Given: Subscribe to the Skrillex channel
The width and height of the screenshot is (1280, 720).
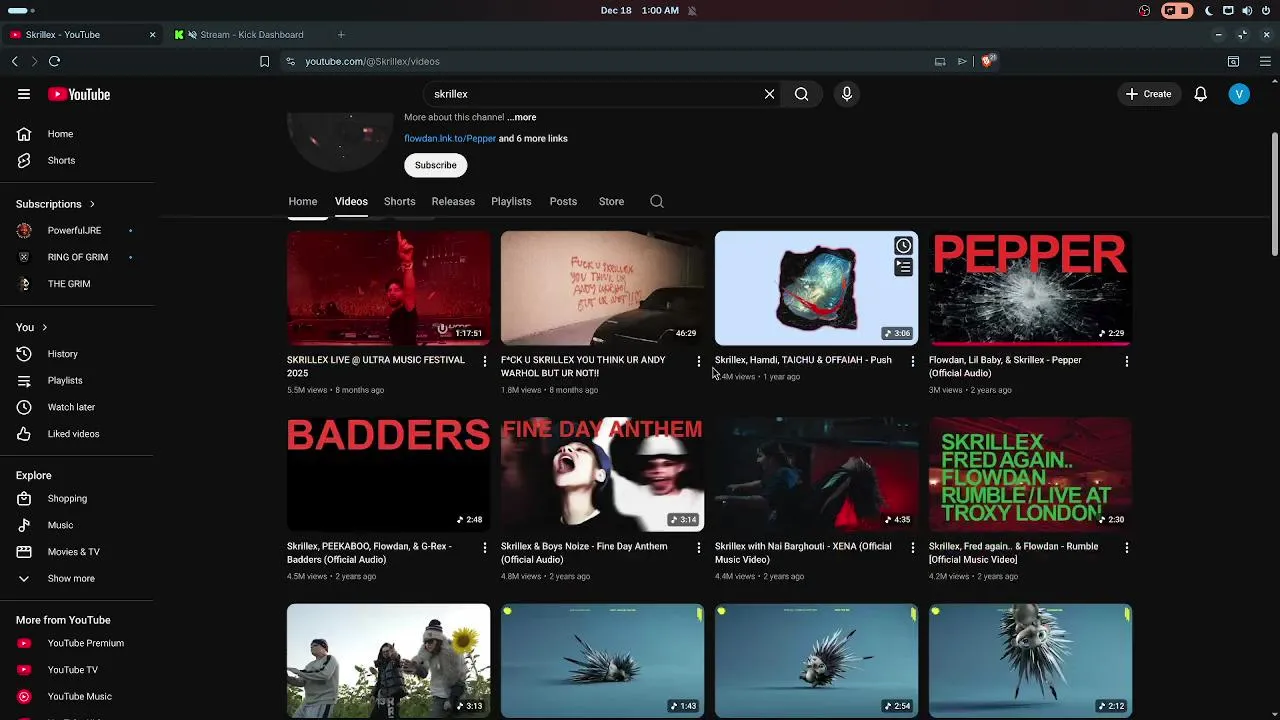Looking at the screenshot, I should click(x=436, y=165).
